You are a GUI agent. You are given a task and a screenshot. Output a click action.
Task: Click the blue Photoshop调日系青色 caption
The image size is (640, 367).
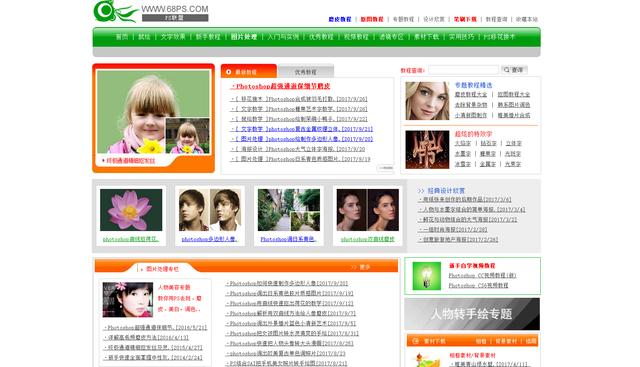pyautogui.click(x=289, y=239)
